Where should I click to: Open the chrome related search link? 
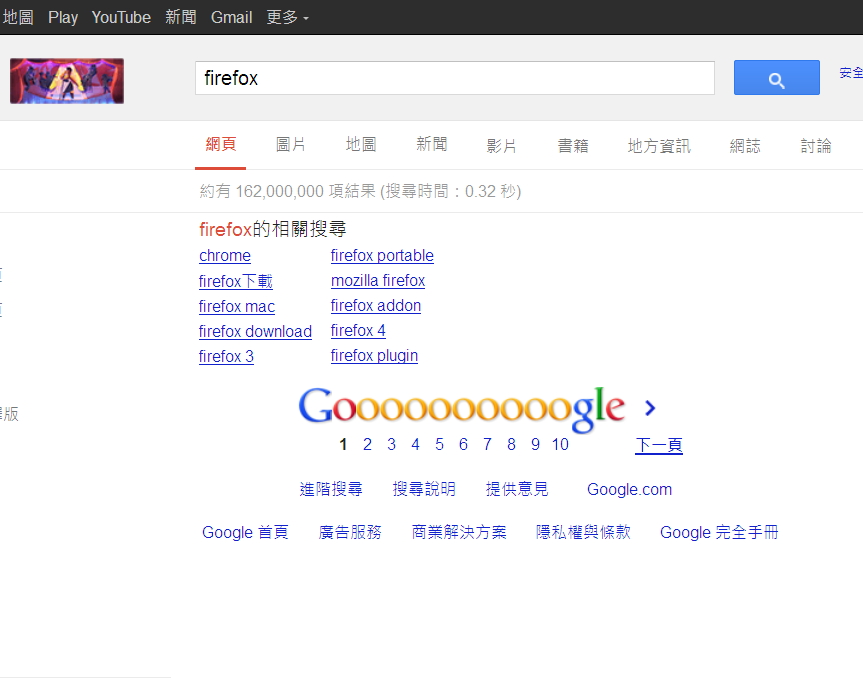tap(225, 255)
